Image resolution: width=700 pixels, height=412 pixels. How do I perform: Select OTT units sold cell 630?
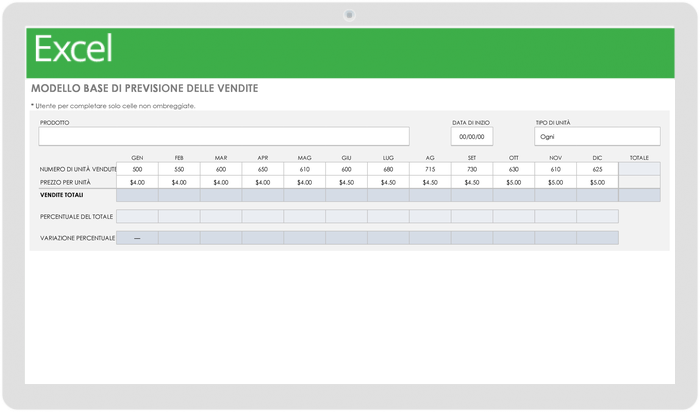click(513, 169)
